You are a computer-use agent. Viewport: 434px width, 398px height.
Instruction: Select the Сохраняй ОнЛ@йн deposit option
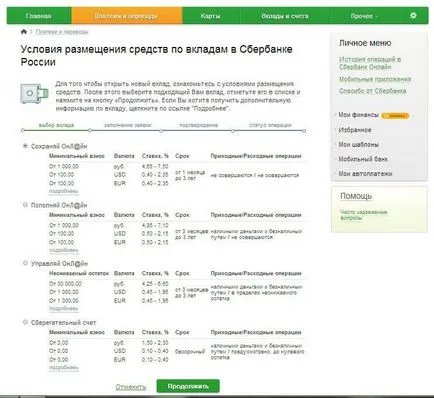click(25, 146)
